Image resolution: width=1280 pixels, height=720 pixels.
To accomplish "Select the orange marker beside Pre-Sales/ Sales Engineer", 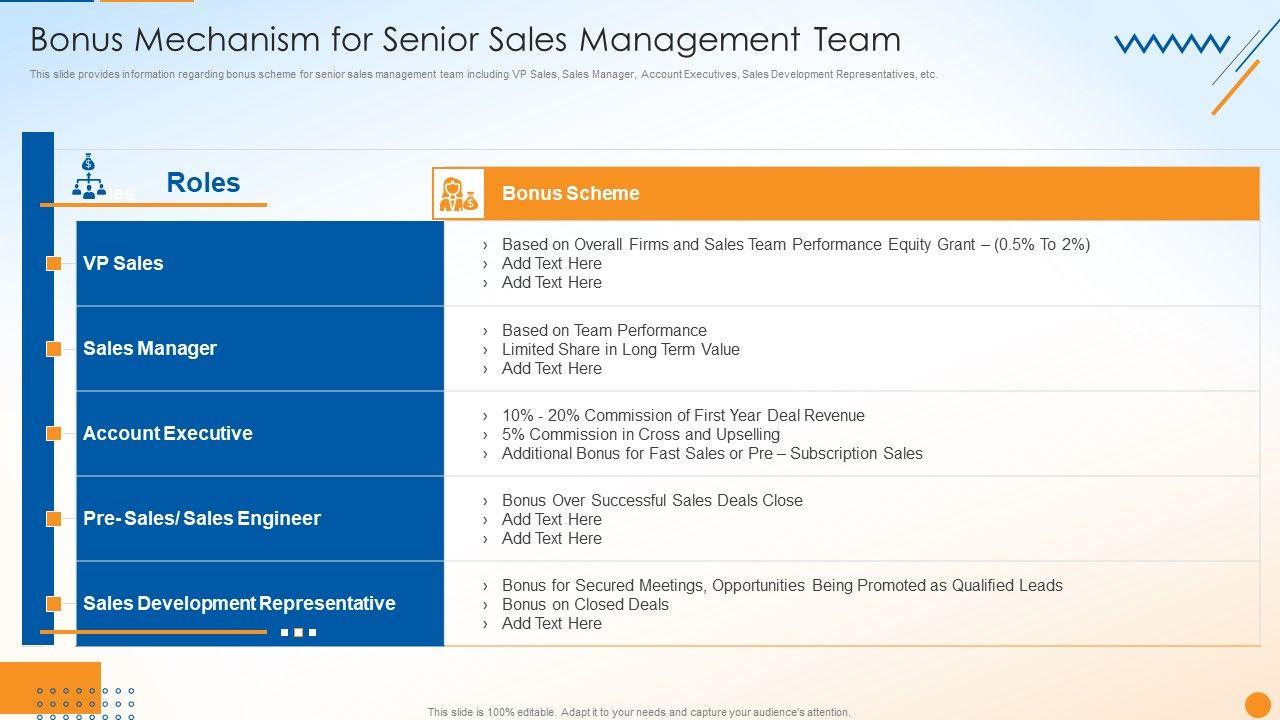I will tap(54, 519).
